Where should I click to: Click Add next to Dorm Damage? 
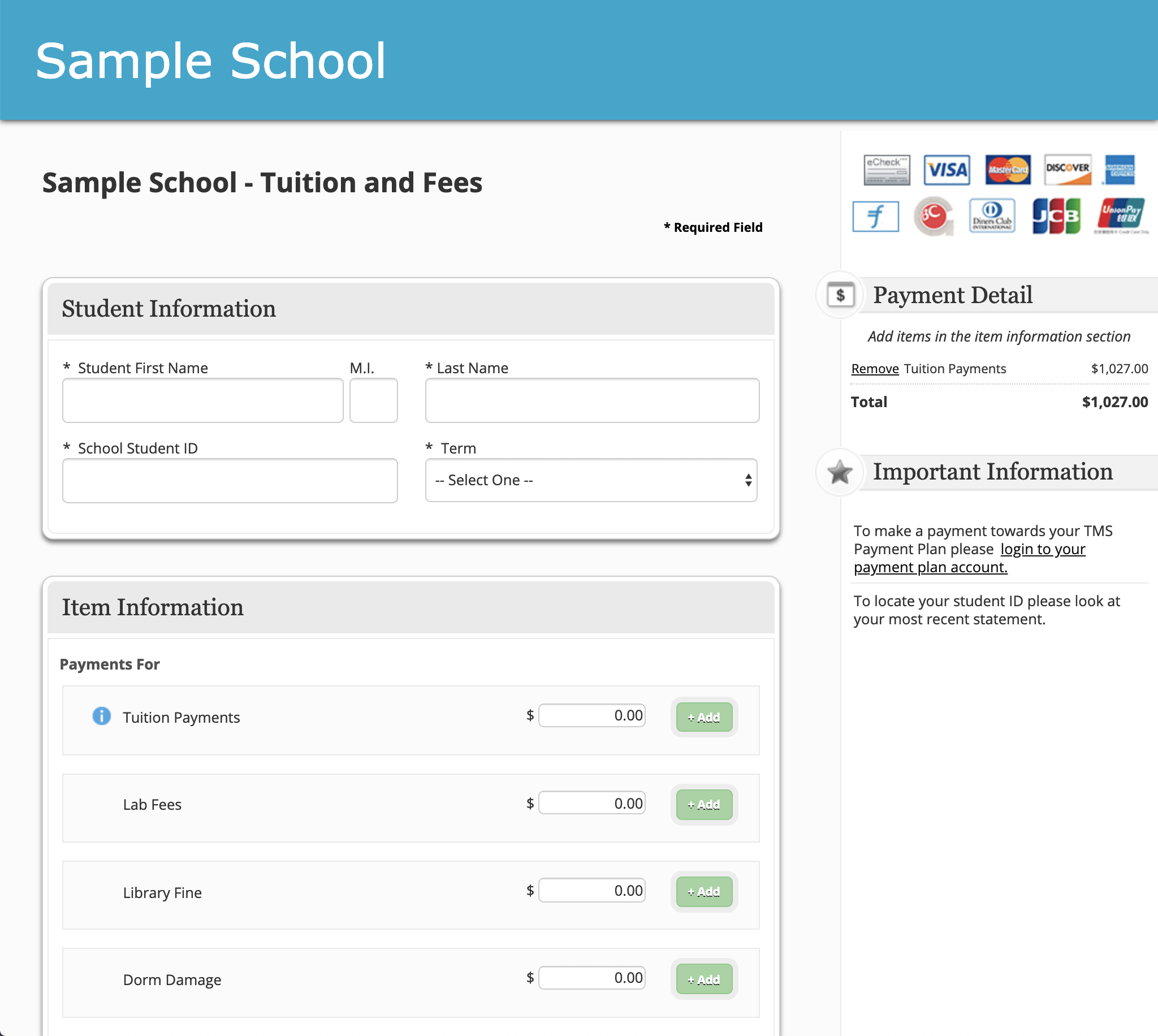(703, 979)
